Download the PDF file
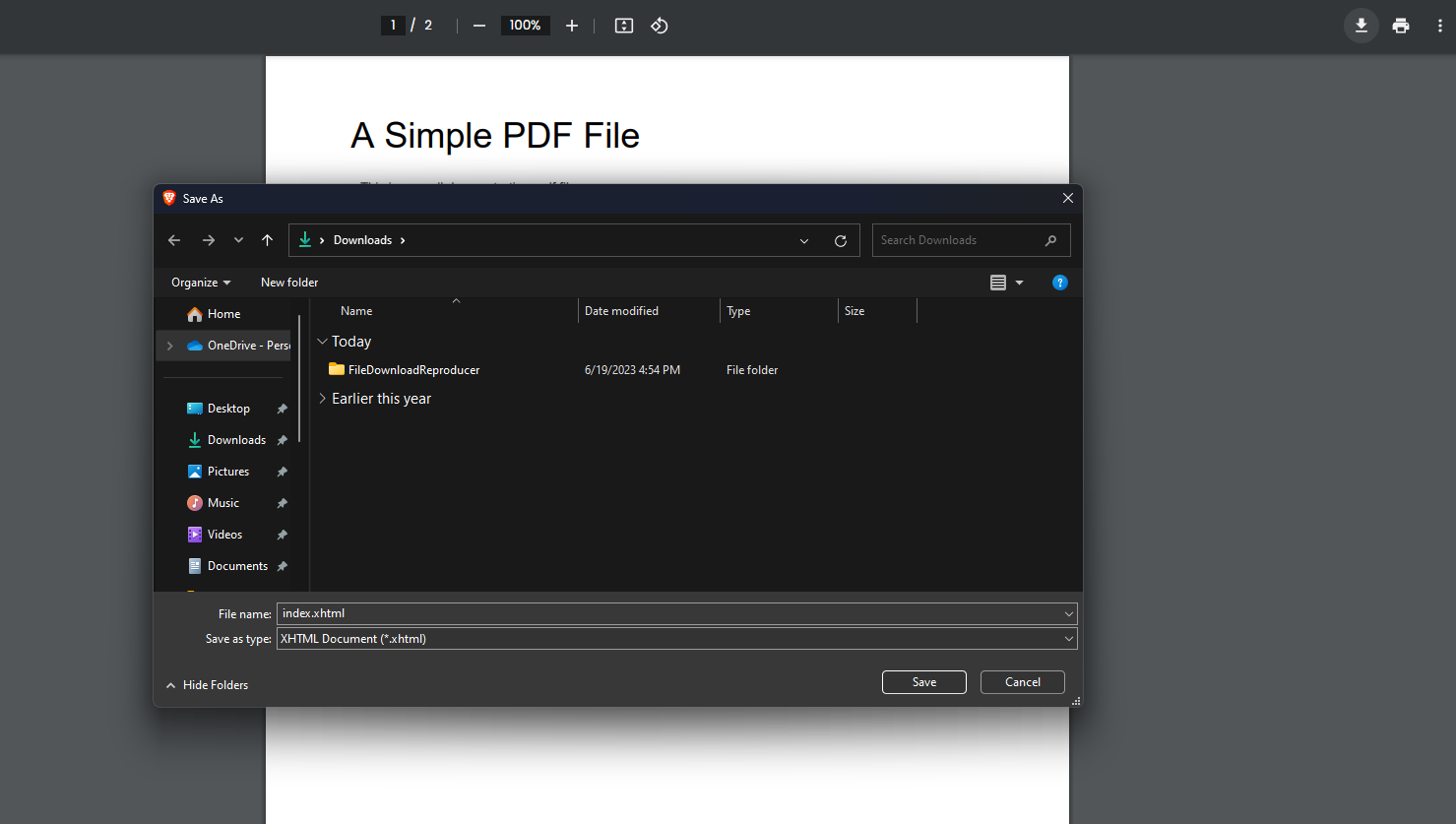 (x=1361, y=26)
